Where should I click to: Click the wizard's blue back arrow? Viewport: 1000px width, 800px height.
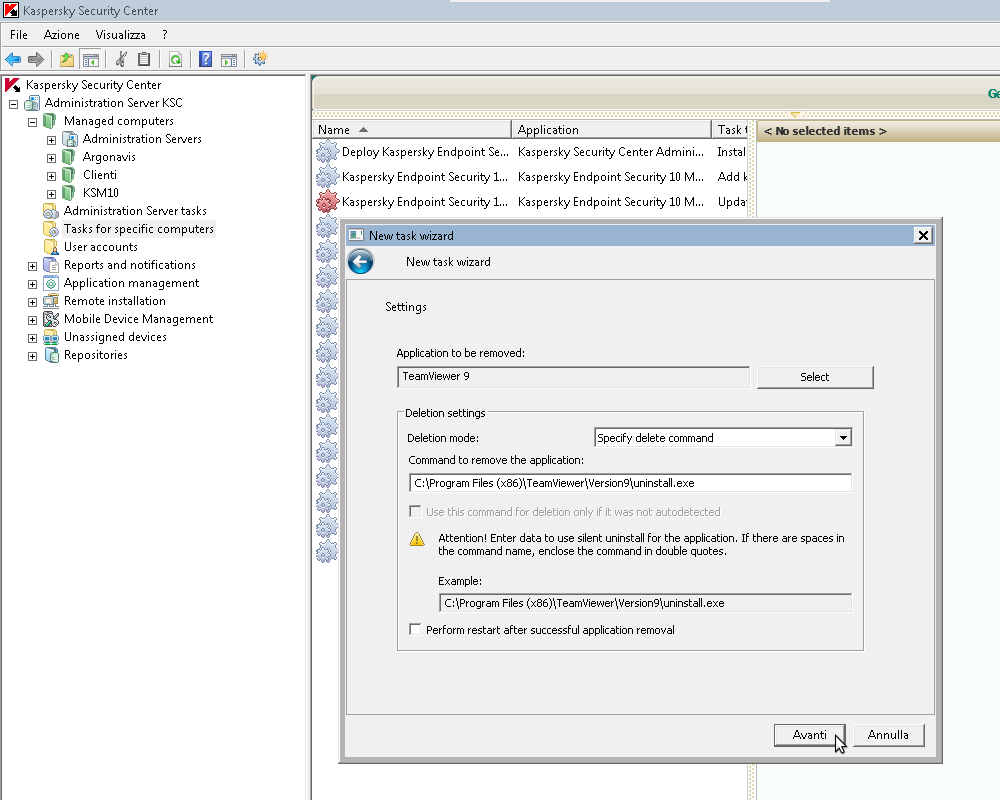tap(360, 262)
